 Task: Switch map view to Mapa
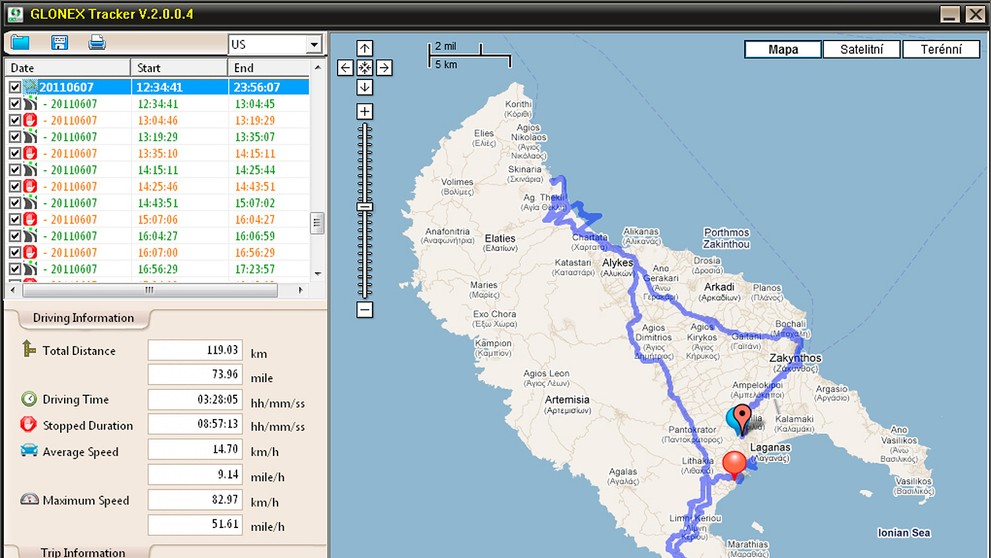pyautogui.click(x=783, y=49)
